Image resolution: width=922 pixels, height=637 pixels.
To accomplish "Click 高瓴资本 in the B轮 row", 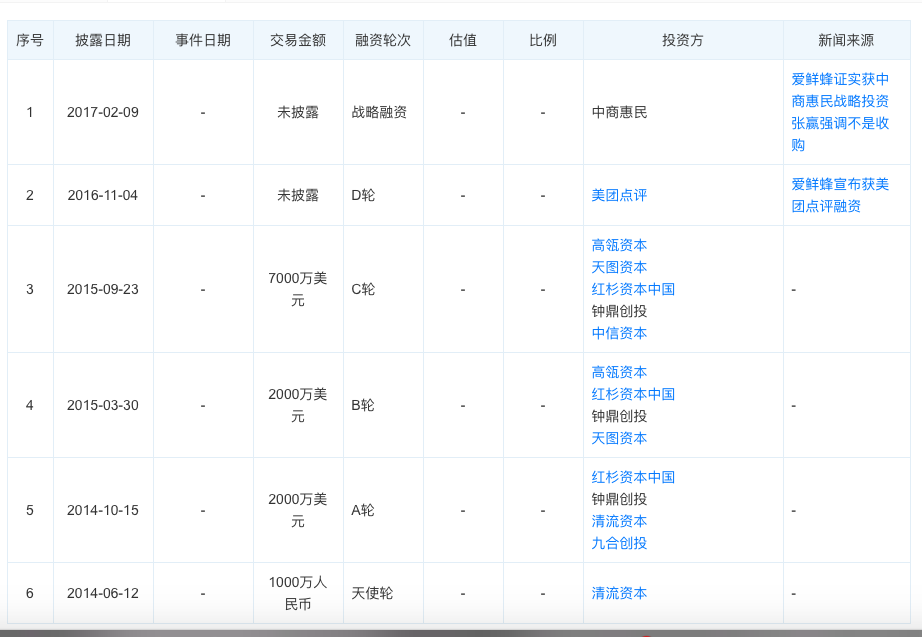I will (619, 372).
